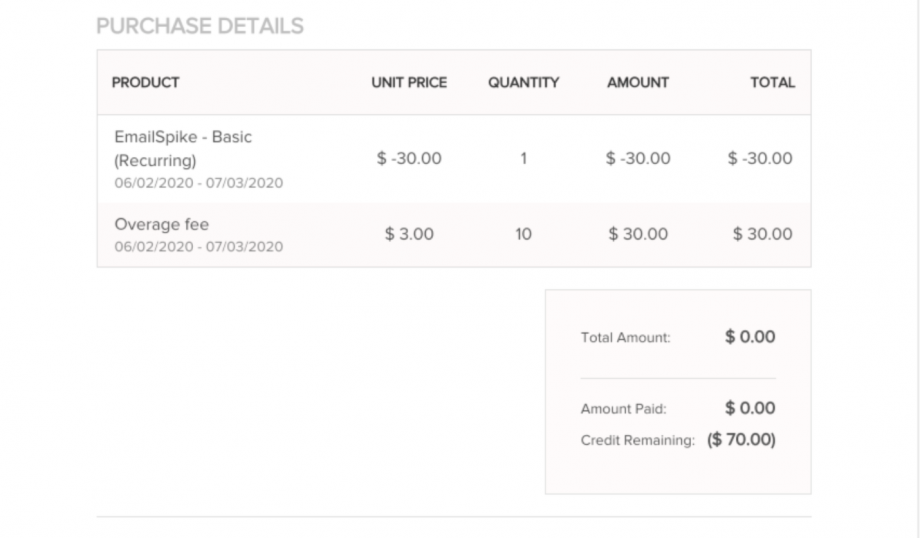Click the EmailSpike date range 06/02/2020 - 07/03/2020
Screen dimensions: 920x538
[x=198, y=183]
